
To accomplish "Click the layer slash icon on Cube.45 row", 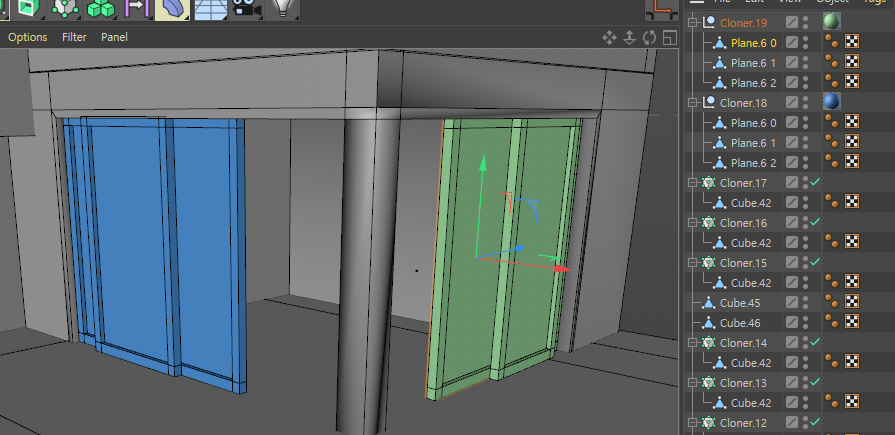I will [792, 303].
